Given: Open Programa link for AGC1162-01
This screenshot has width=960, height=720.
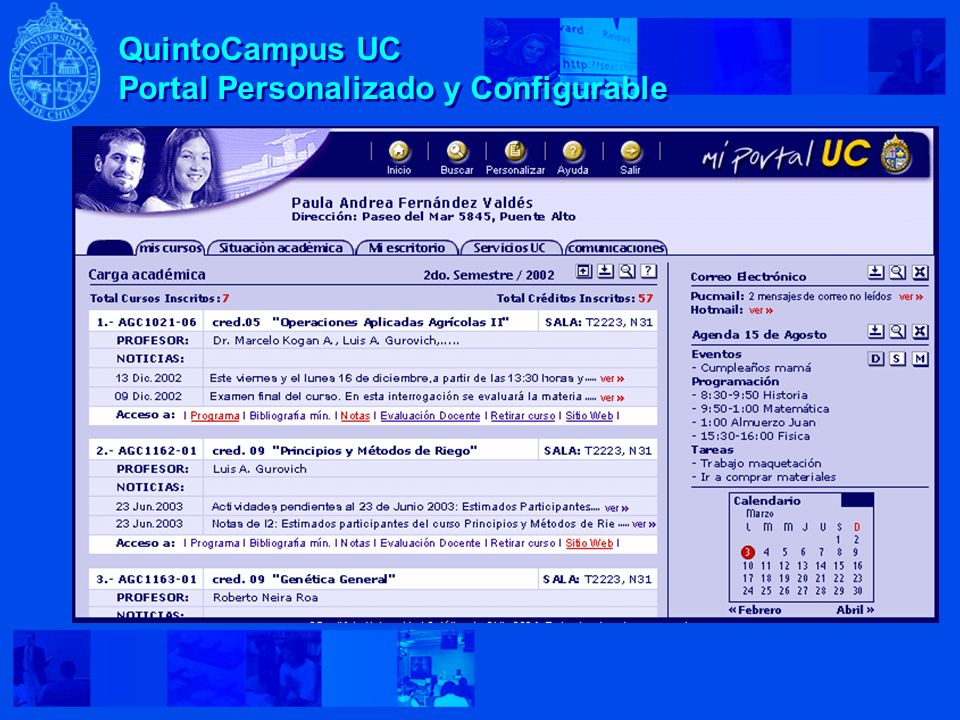Looking at the screenshot, I should [215, 543].
